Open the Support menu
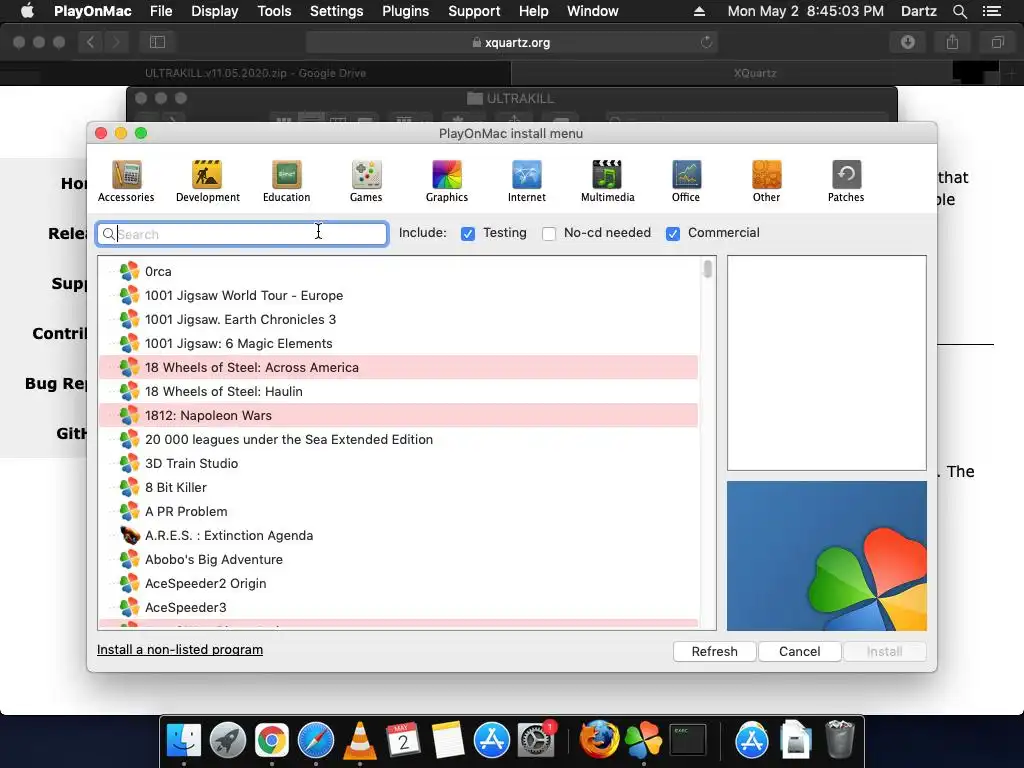1024x768 pixels. [x=474, y=11]
